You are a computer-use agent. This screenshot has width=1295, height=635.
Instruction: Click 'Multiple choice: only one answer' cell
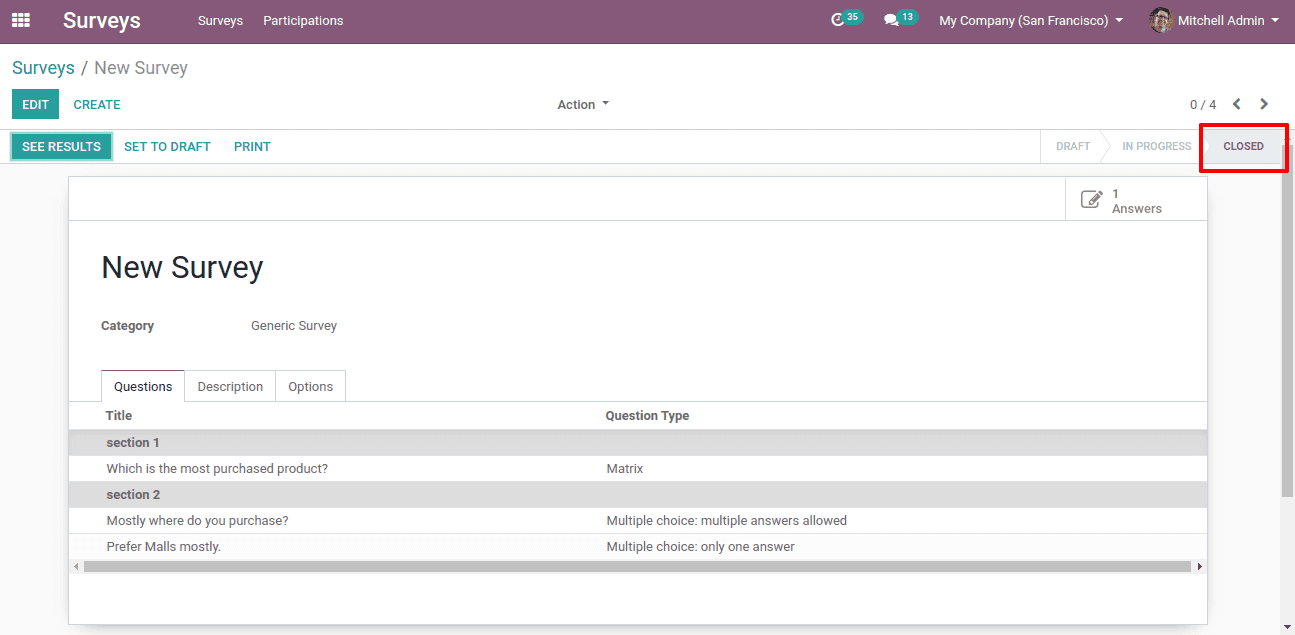coord(701,547)
